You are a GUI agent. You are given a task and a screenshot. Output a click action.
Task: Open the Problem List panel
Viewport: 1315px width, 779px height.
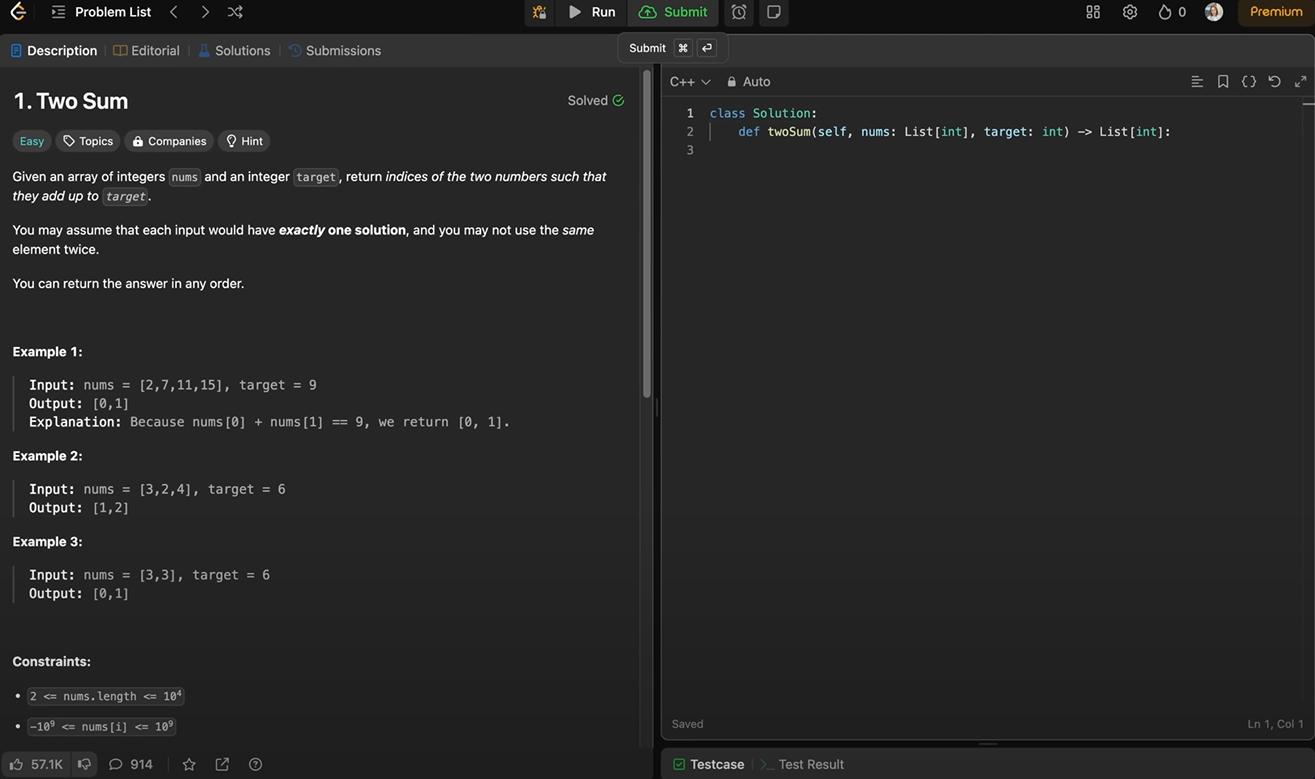(102, 12)
